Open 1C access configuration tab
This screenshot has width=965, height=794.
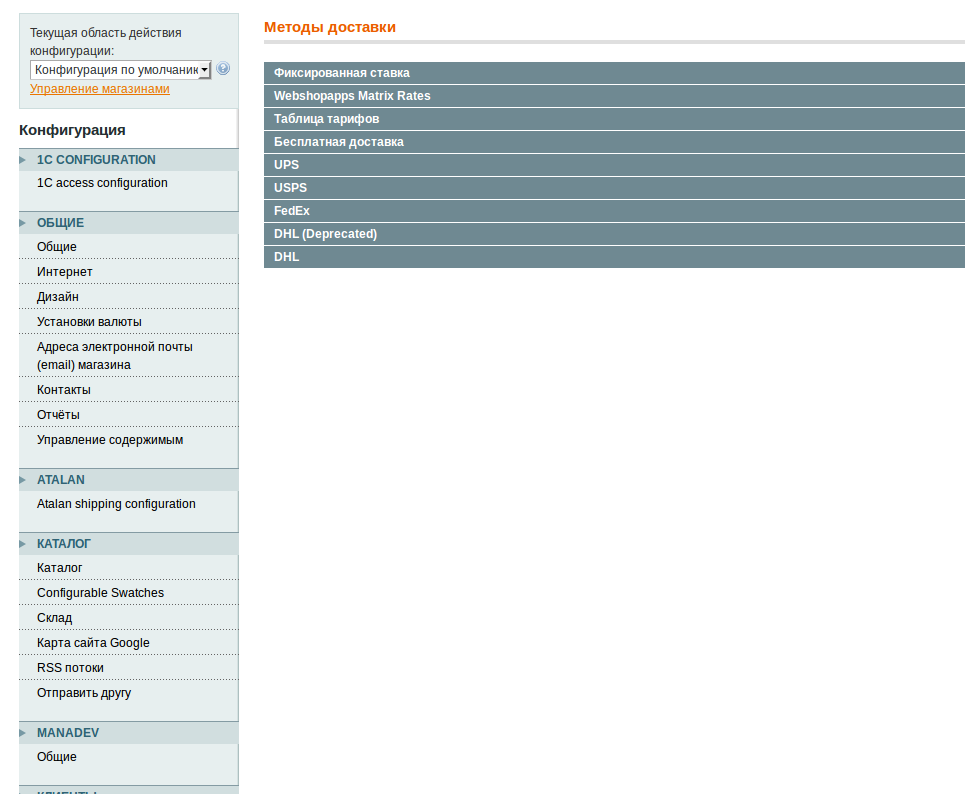129,183
